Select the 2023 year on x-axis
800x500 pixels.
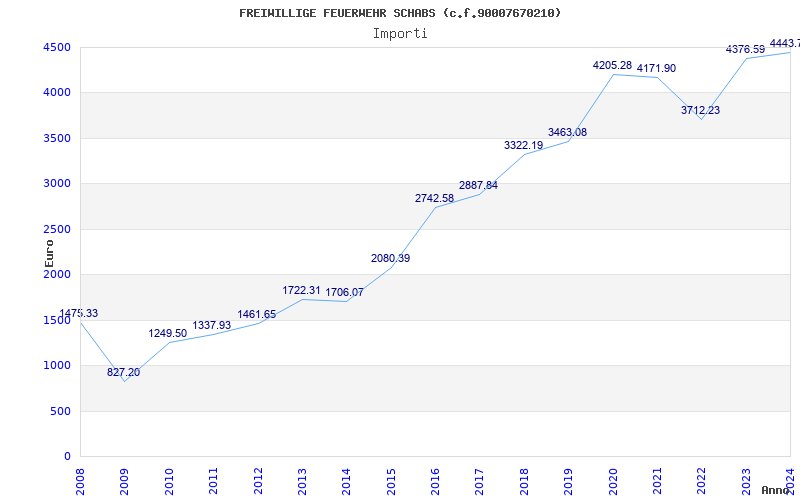tap(746, 480)
